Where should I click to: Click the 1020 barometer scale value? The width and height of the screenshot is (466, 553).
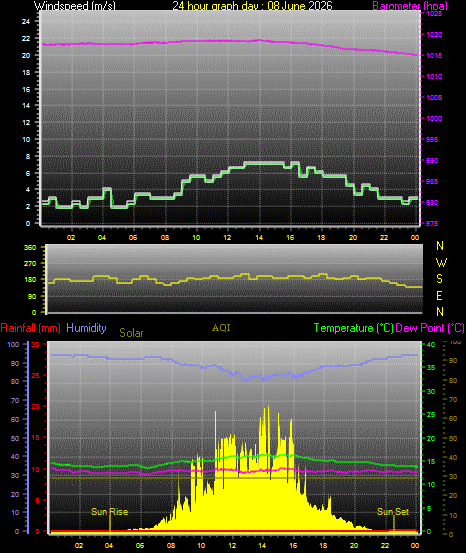coord(434,35)
